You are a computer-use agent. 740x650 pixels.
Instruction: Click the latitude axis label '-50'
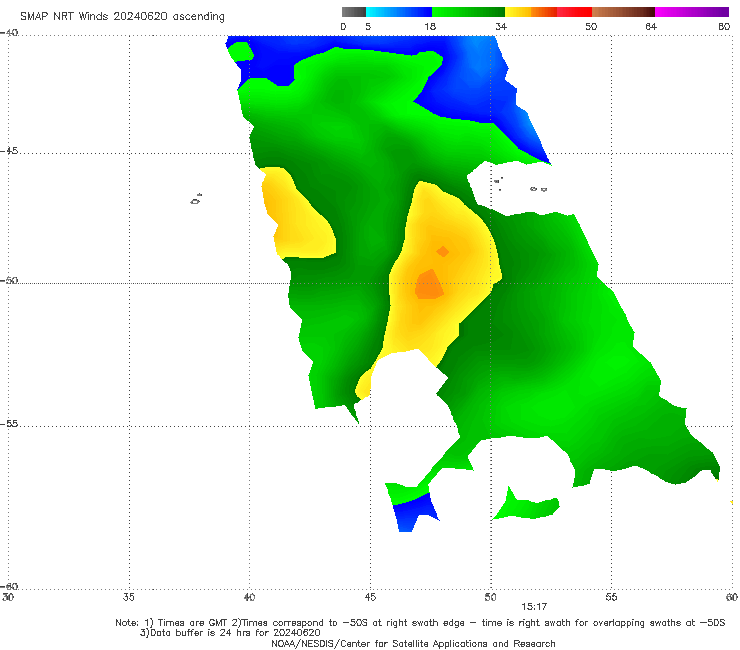9,281
